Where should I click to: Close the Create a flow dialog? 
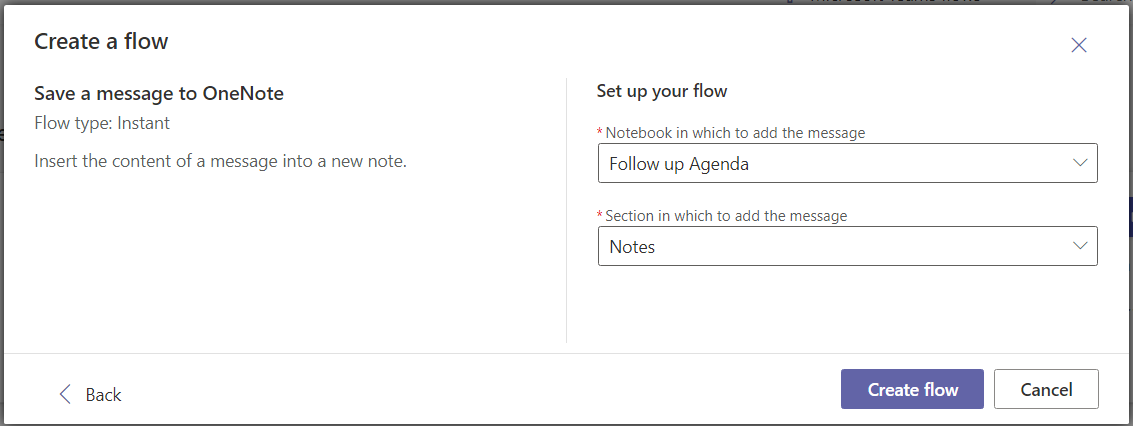pos(1079,45)
